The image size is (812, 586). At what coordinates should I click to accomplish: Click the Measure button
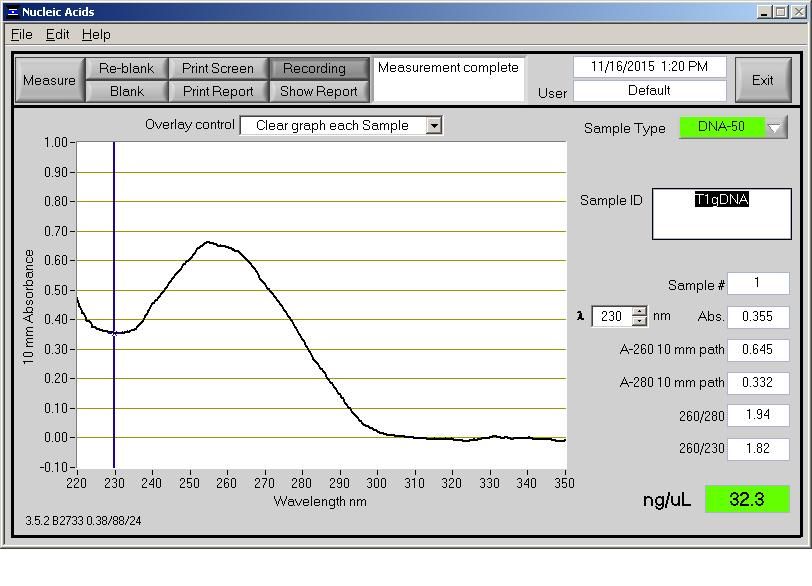[50, 80]
